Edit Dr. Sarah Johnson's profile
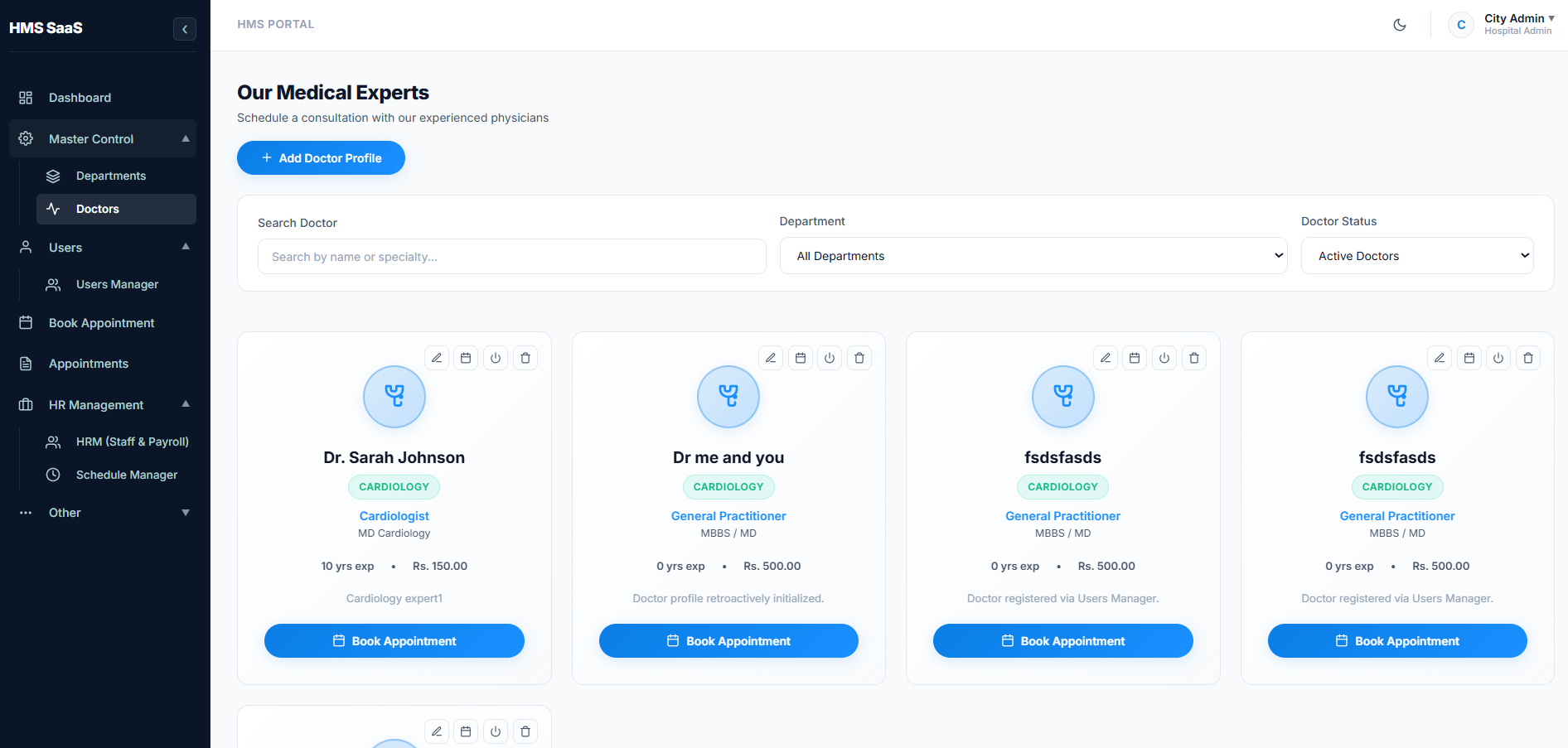The width and height of the screenshot is (1568, 748). (437, 358)
